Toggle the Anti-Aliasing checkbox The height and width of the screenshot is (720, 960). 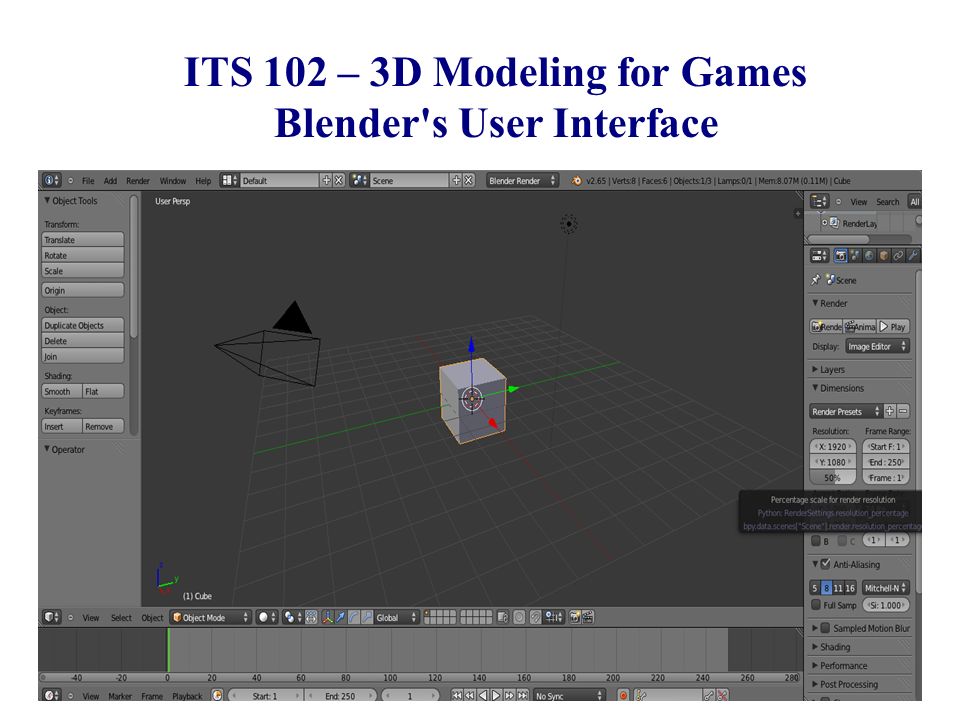pyautogui.click(x=825, y=564)
